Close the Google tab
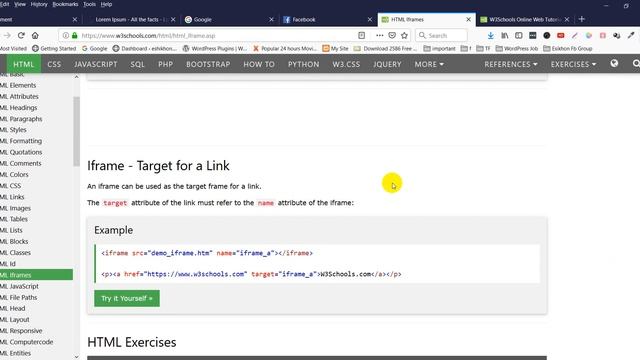 [x=271, y=19]
